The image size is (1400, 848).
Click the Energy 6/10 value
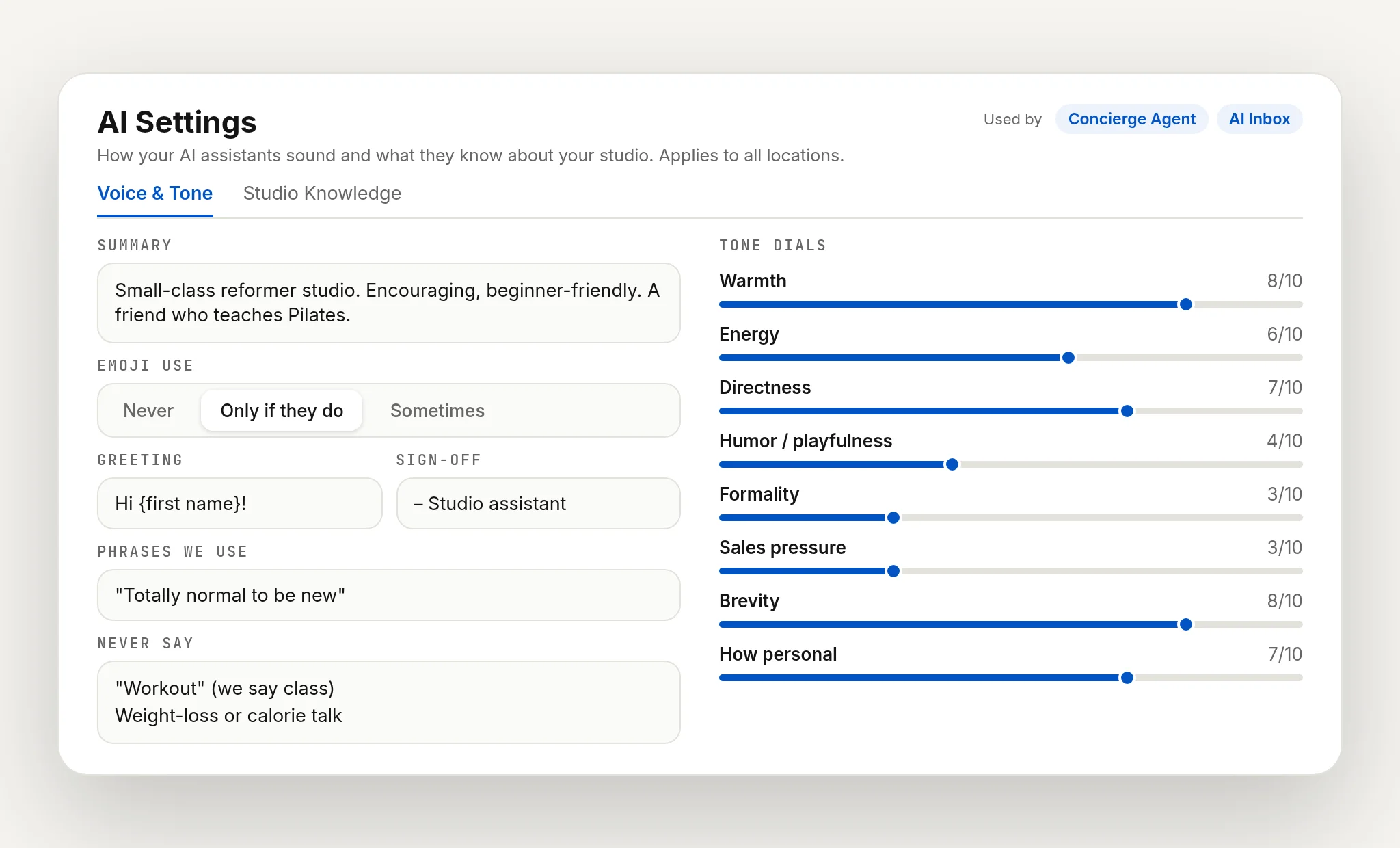pos(1284,334)
